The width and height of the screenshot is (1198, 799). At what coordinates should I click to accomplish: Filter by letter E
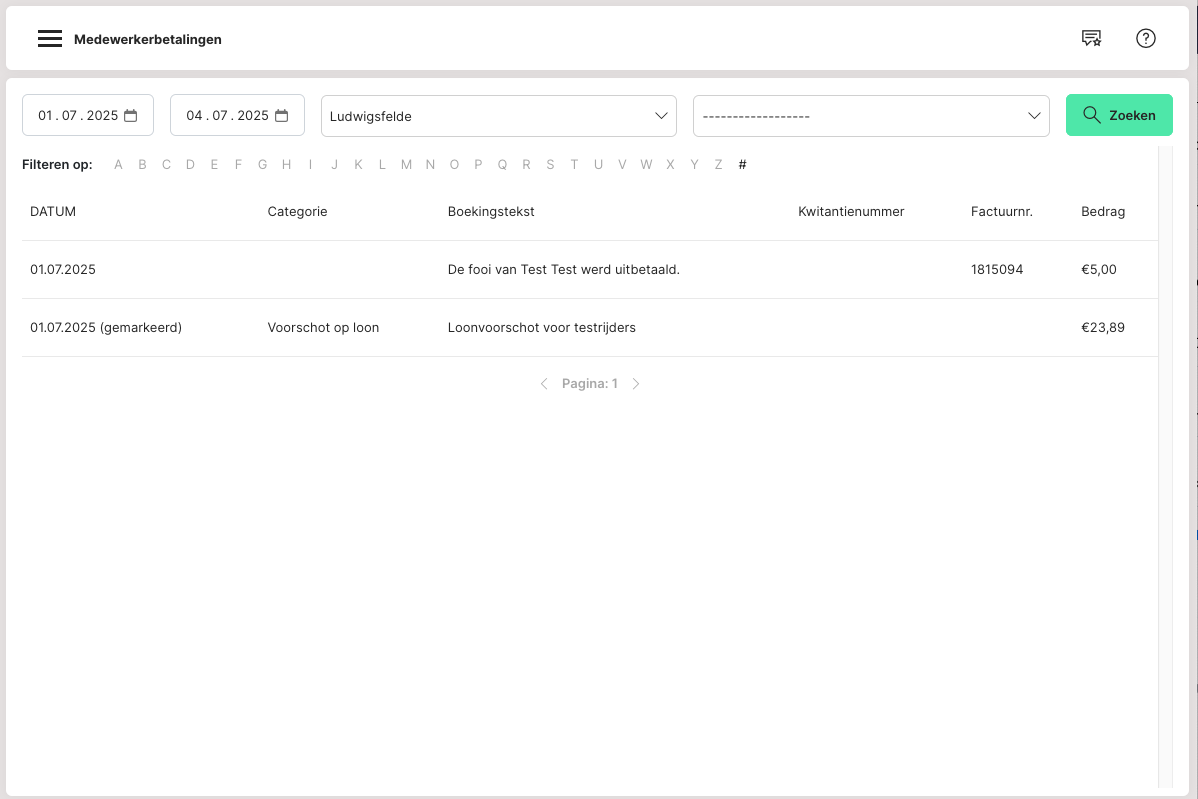click(x=214, y=164)
